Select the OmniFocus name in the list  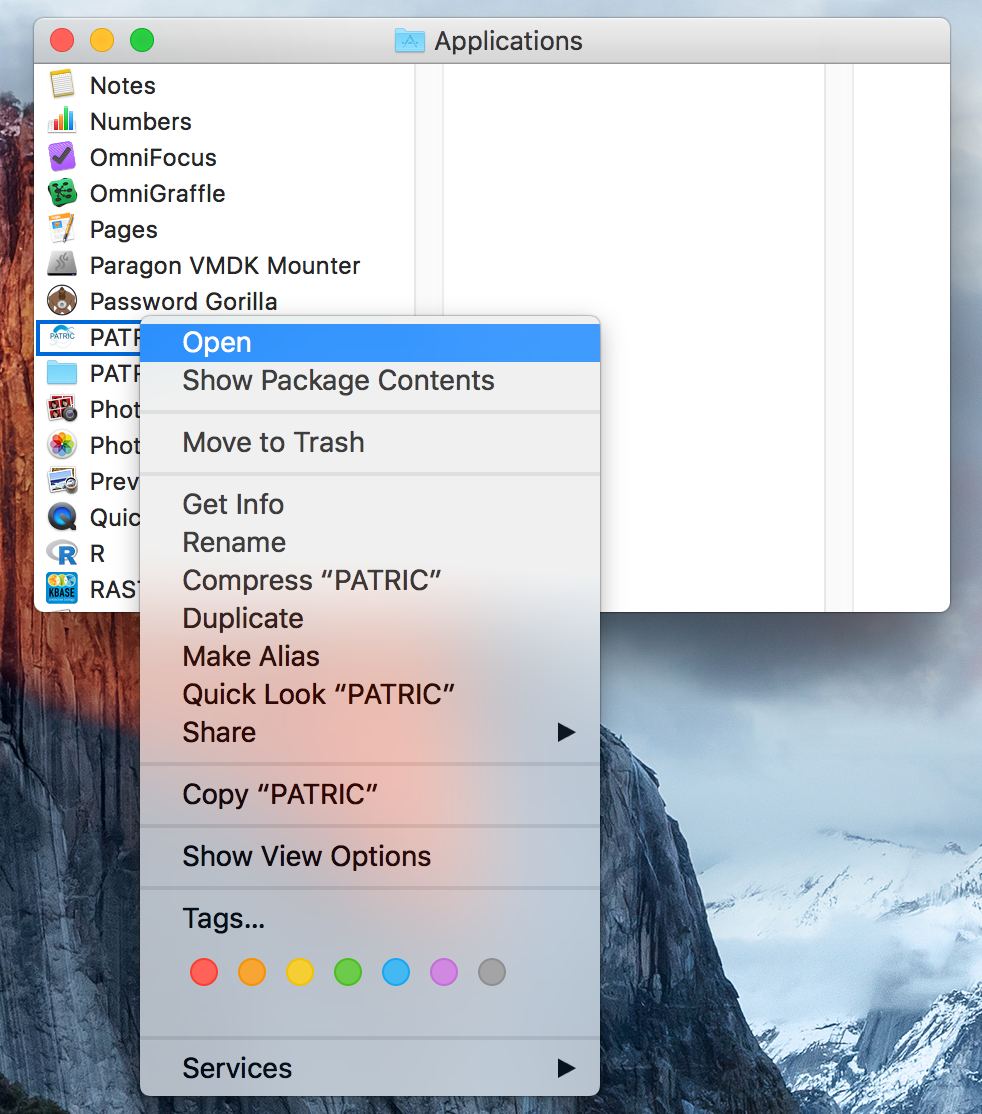coord(153,158)
